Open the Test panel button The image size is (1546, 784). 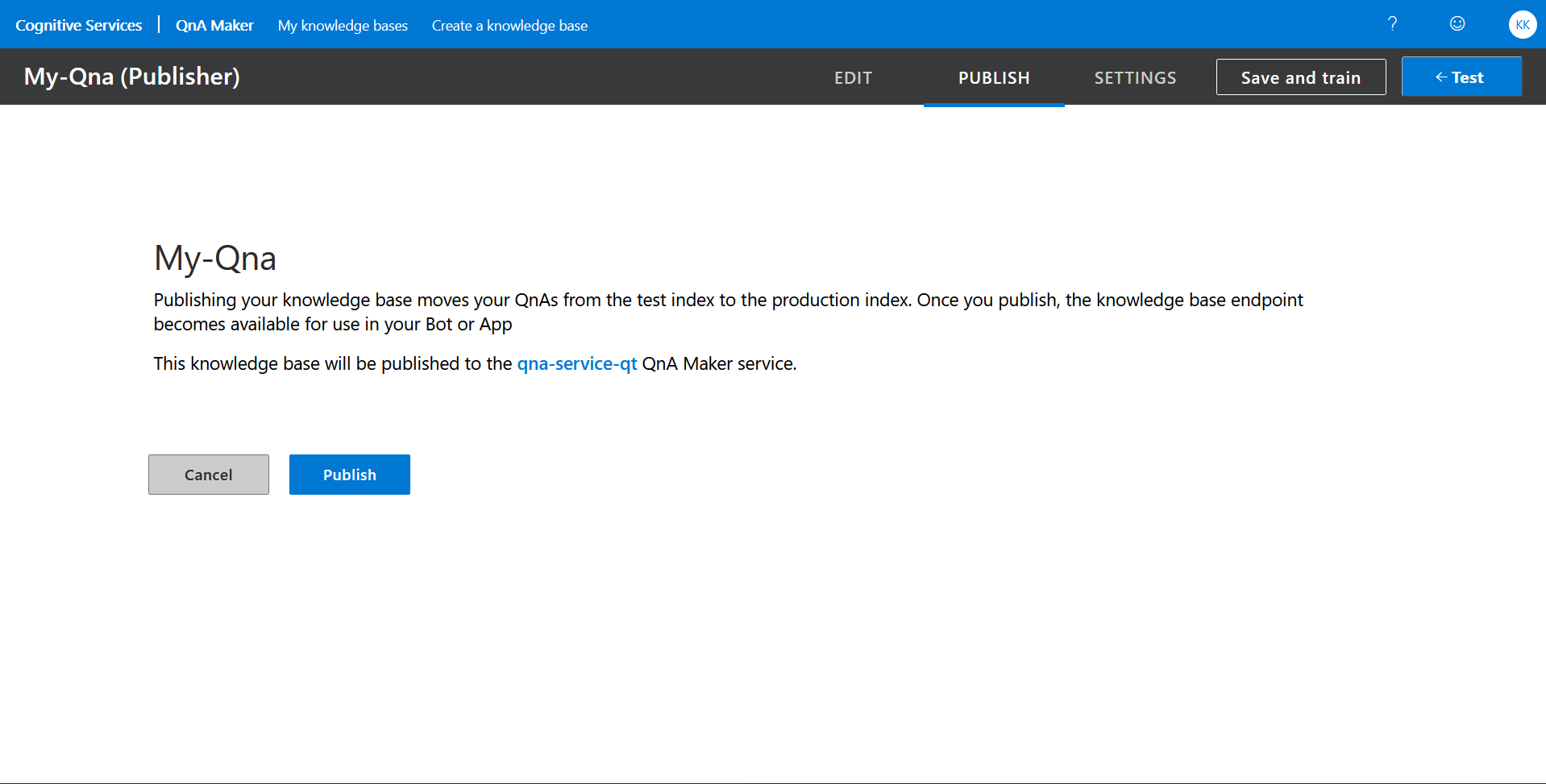[x=1461, y=77]
